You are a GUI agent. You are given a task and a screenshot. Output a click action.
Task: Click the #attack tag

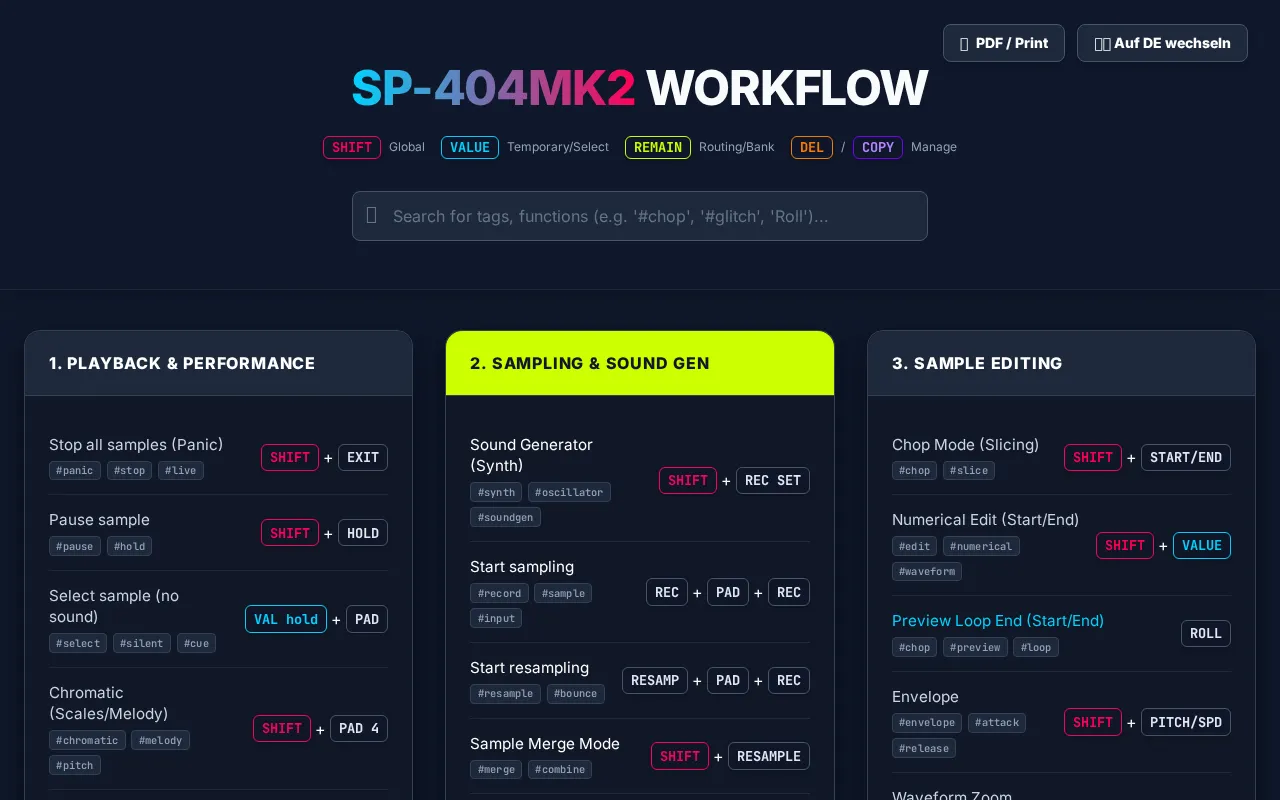pyautogui.click(x=998, y=722)
